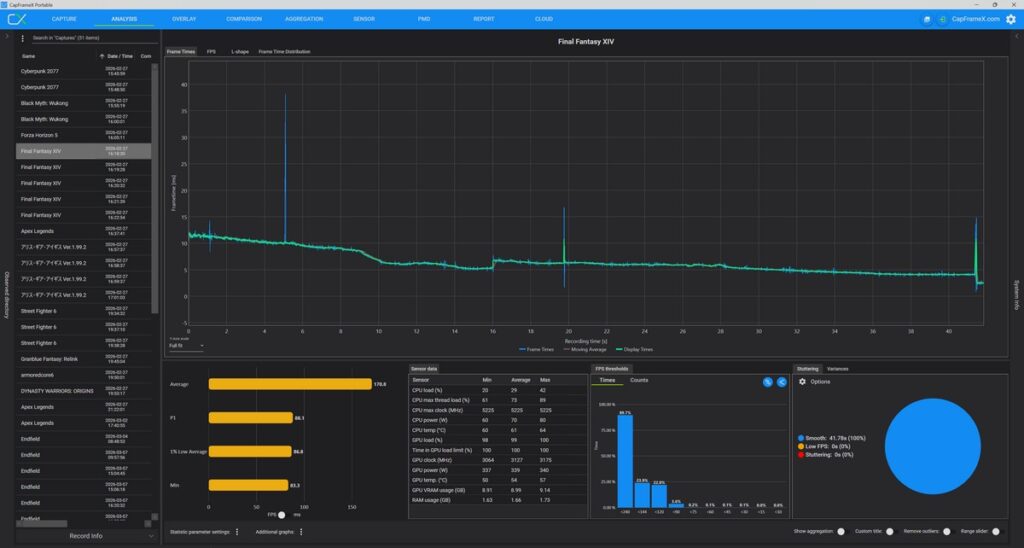Open the settings gear in top bar
The width and height of the screenshot is (1024, 548).
[1009, 19]
